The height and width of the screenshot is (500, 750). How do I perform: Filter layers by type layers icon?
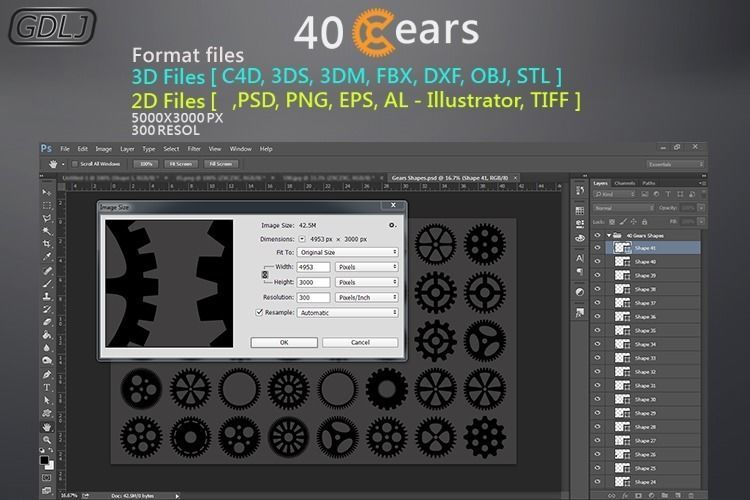point(668,194)
